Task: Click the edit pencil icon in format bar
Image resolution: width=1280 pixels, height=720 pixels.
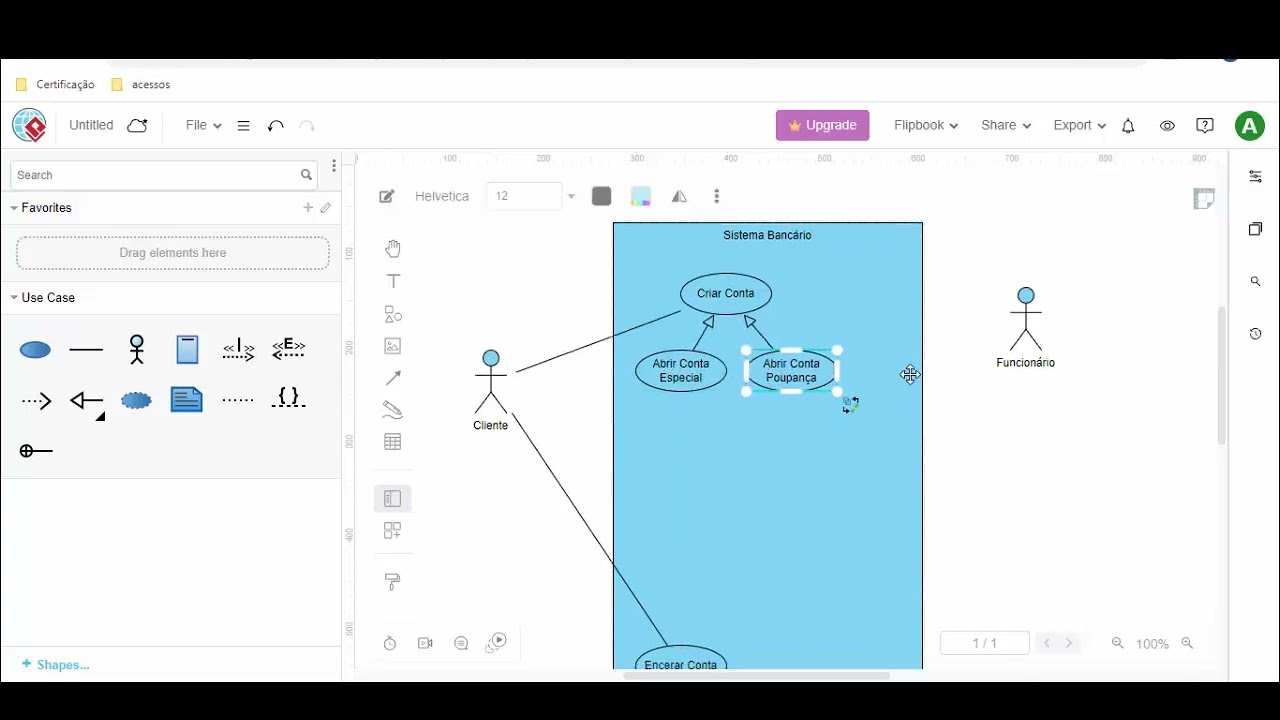Action: pos(387,197)
